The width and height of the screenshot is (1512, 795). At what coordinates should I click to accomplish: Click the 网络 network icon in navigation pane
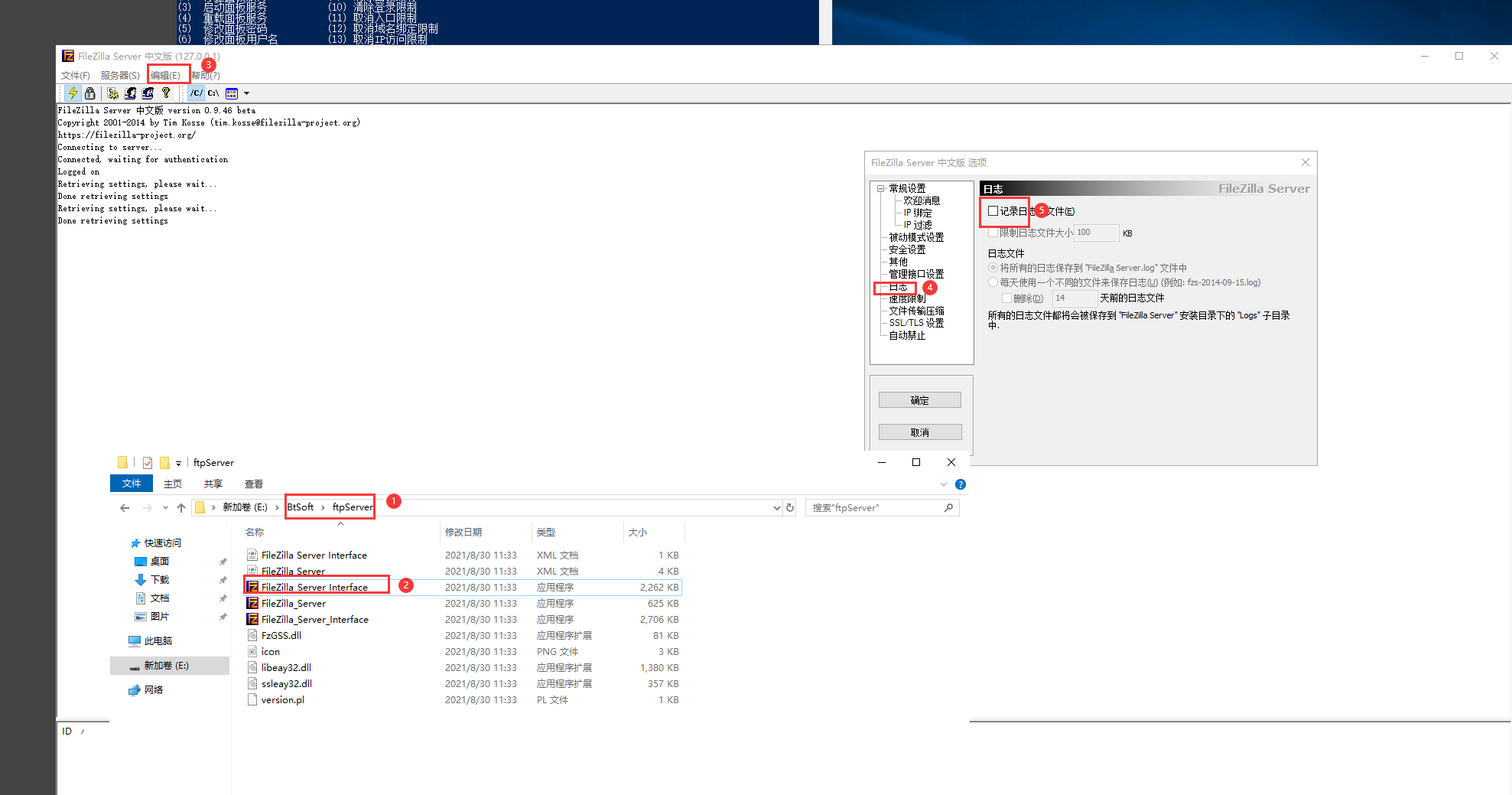(135, 689)
